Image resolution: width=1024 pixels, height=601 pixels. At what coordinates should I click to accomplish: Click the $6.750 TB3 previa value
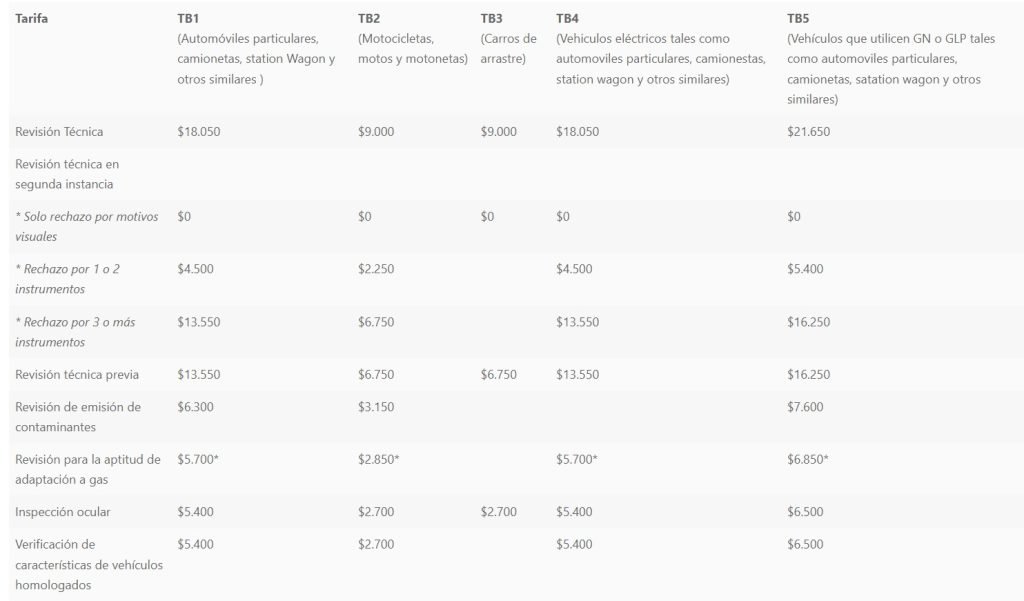pos(498,374)
